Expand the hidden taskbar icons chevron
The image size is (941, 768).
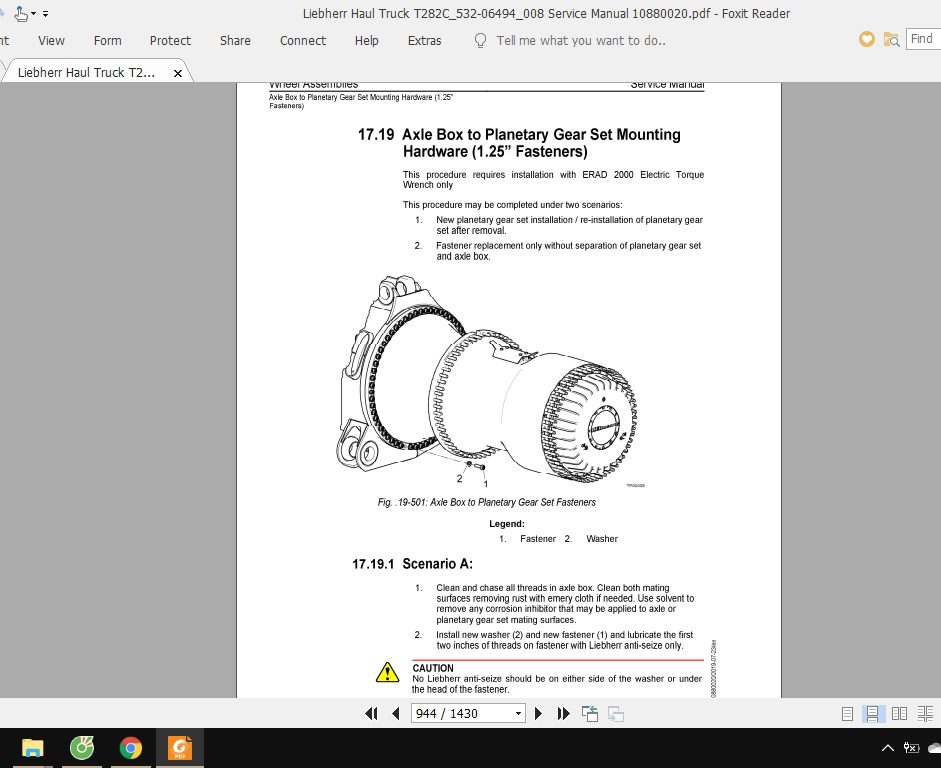(887, 747)
